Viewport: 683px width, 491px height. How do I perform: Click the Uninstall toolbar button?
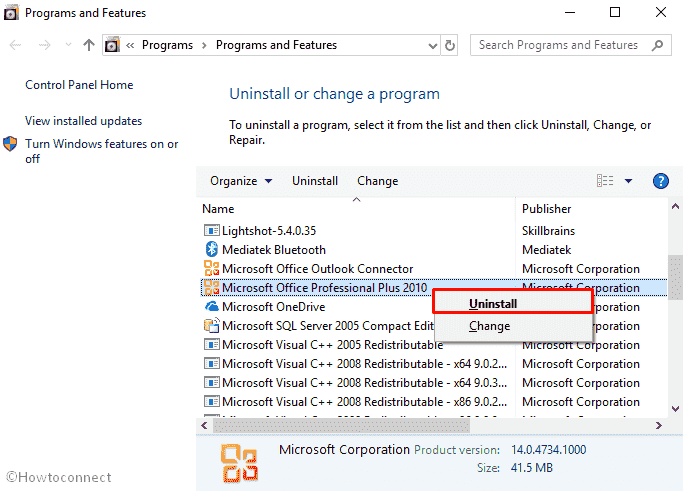coord(314,181)
